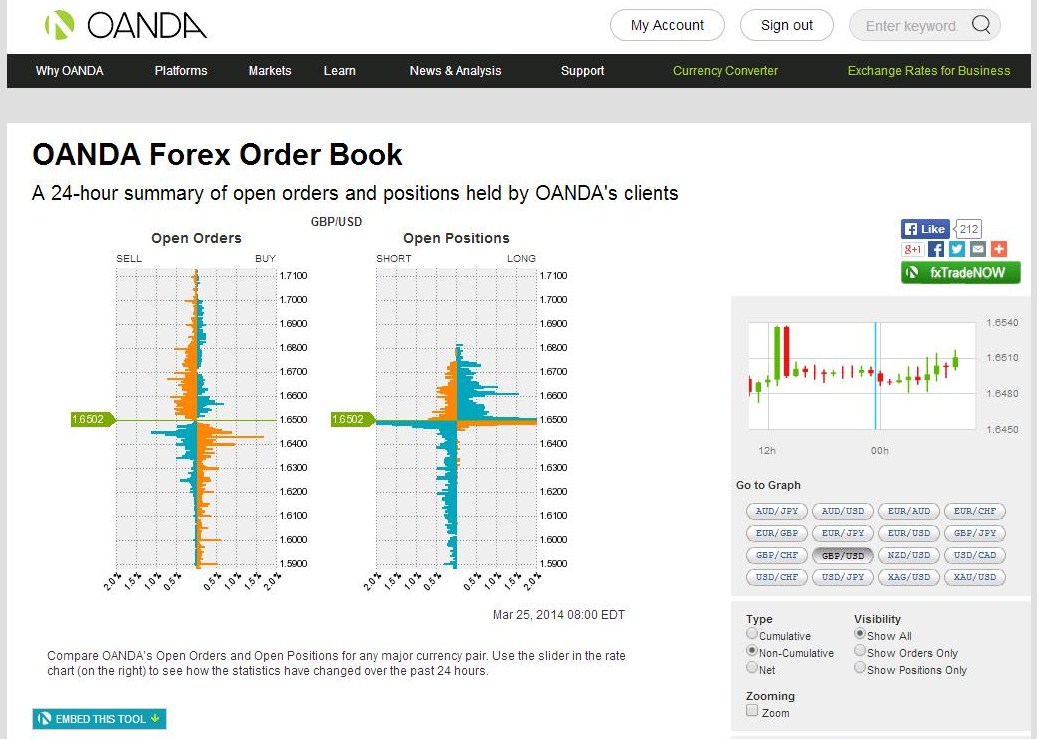
Task: Go to the EUR/CHF graph
Action: click(975, 511)
